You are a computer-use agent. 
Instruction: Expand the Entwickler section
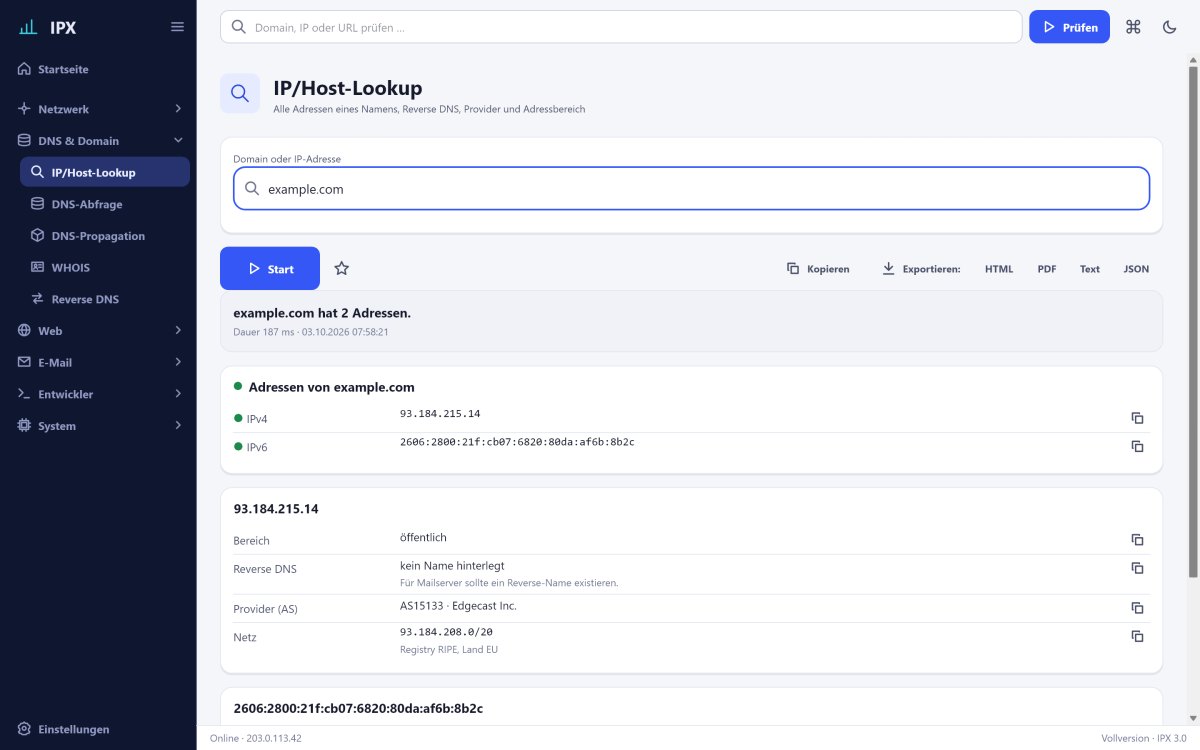click(x=98, y=394)
